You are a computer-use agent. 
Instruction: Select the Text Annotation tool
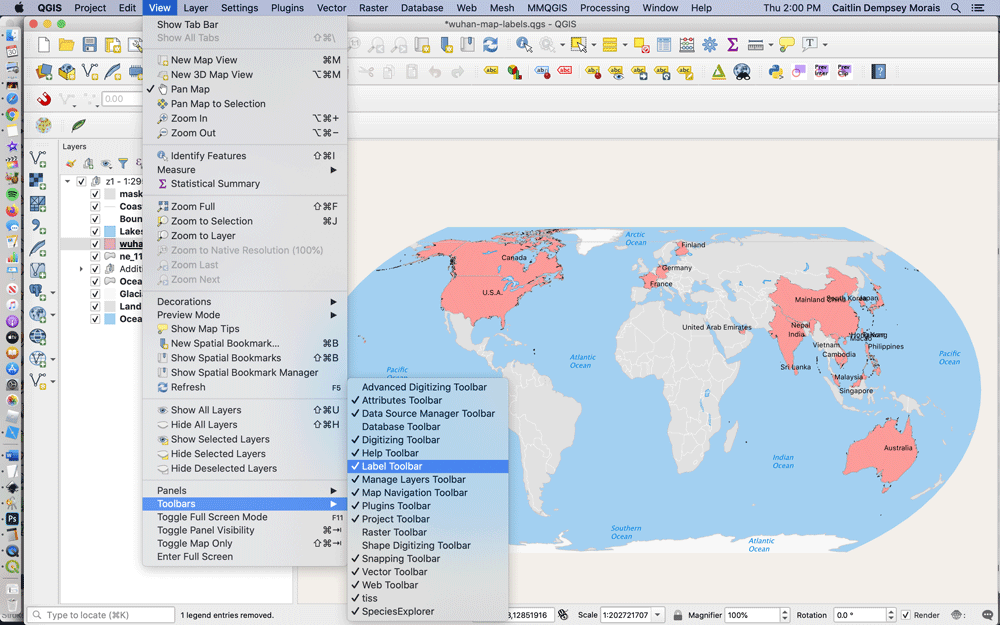[809, 44]
